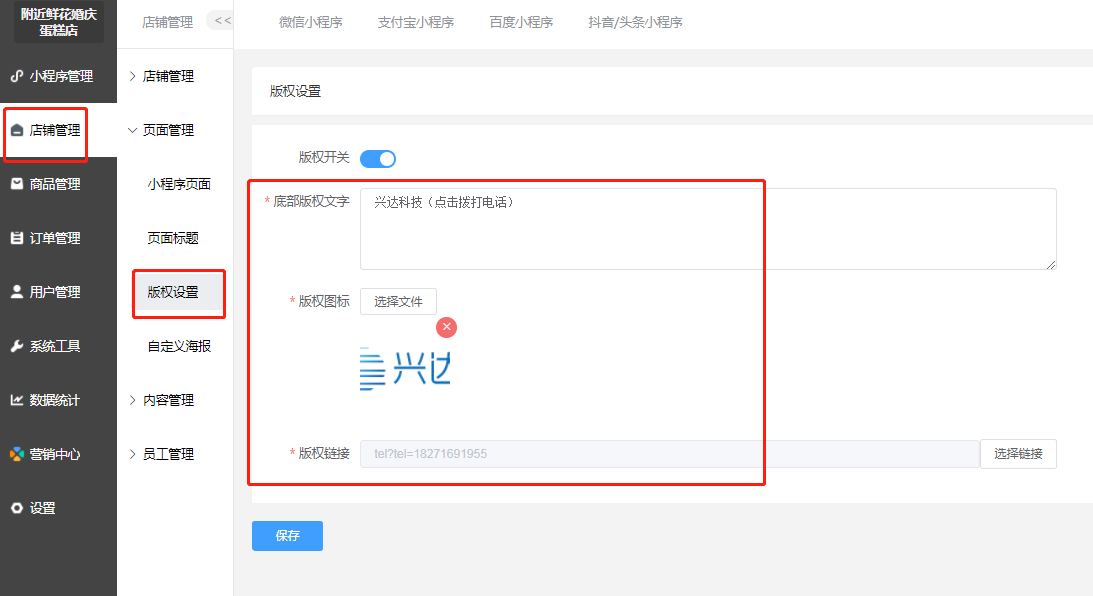The height and width of the screenshot is (596, 1093).
Task: Expand the 员工管理 submenu group
Action: [162, 454]
